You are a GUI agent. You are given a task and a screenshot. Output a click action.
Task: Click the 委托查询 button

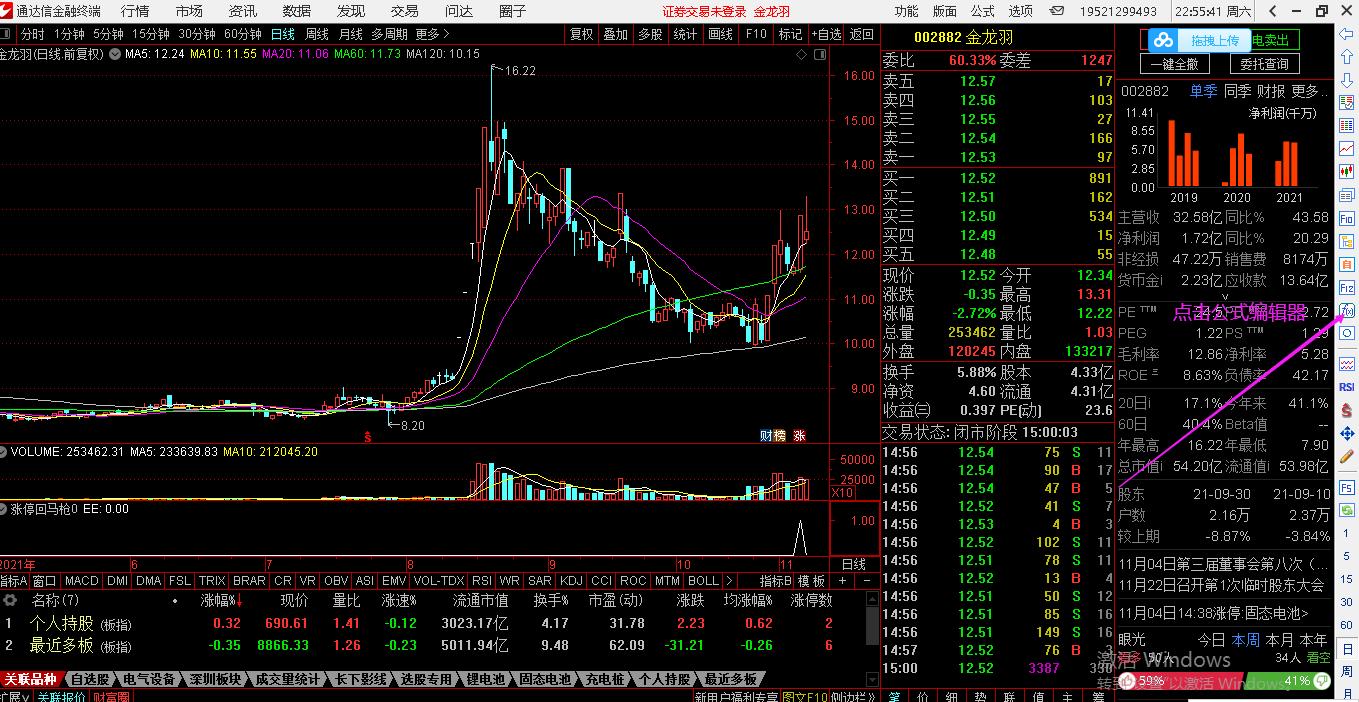pyautogui.click(x=1264, y=64)
